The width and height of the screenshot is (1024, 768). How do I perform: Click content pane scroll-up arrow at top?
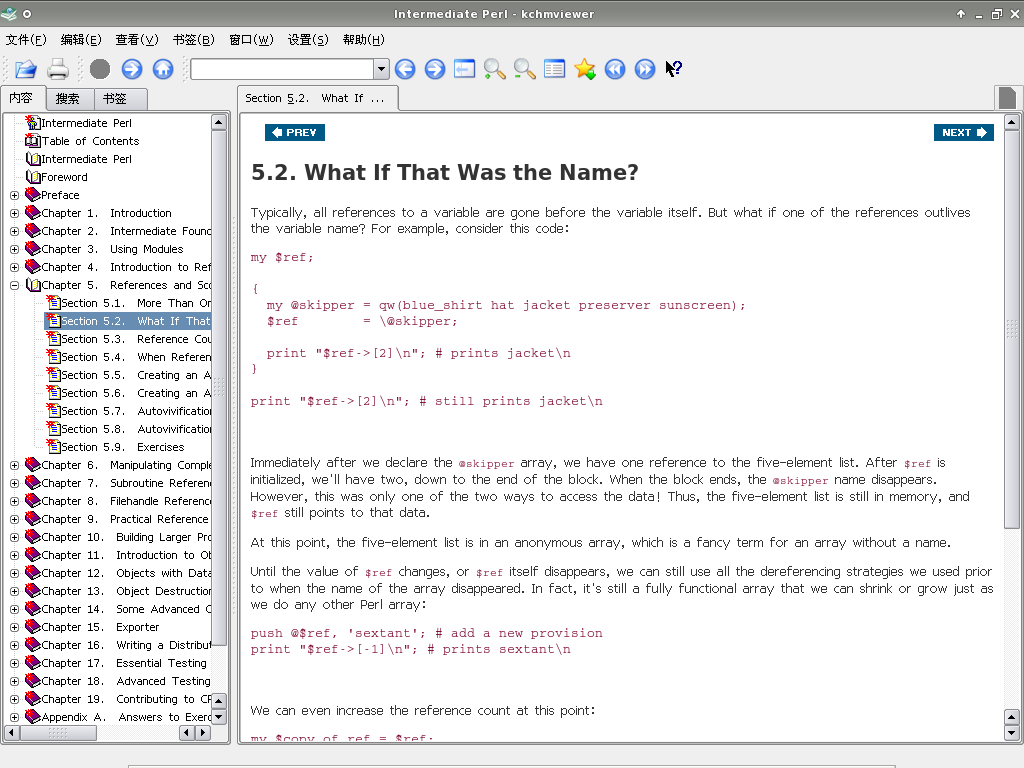pos(1012,122)
